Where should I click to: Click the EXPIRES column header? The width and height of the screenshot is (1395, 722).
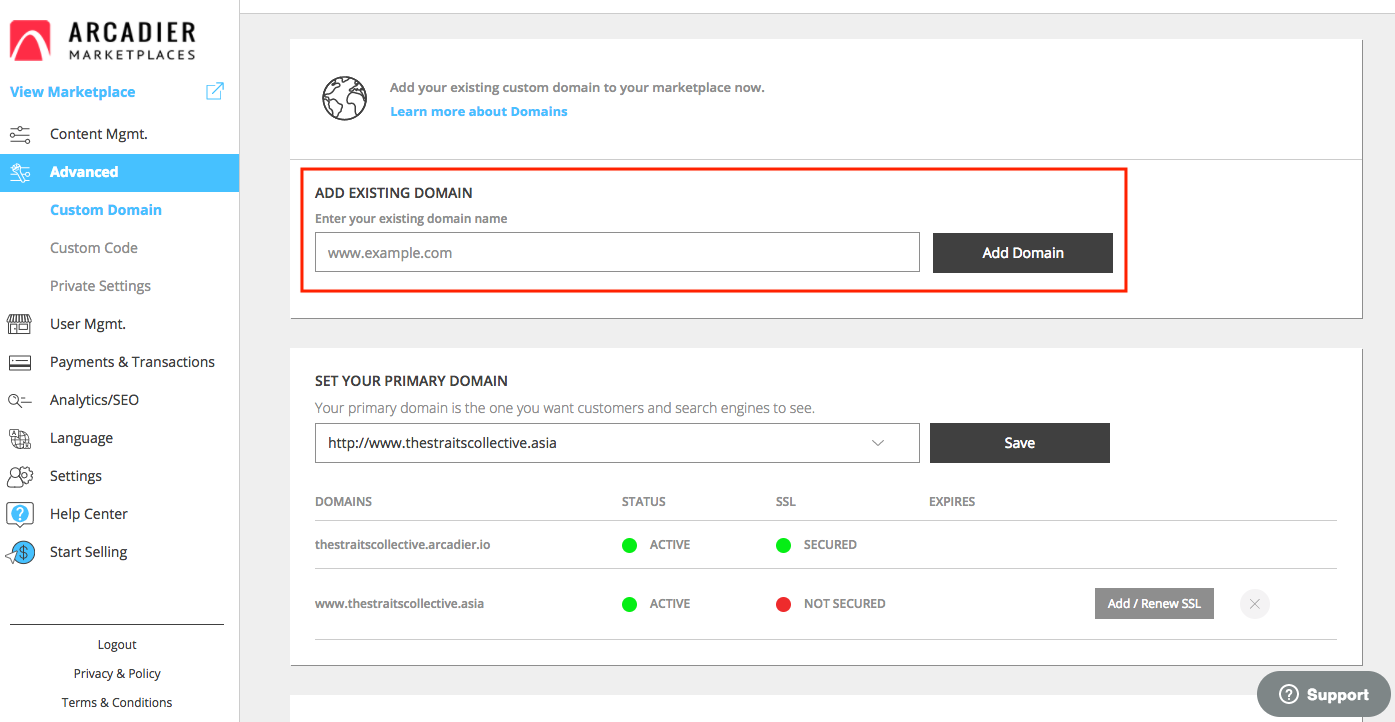(x=952, y=502)
